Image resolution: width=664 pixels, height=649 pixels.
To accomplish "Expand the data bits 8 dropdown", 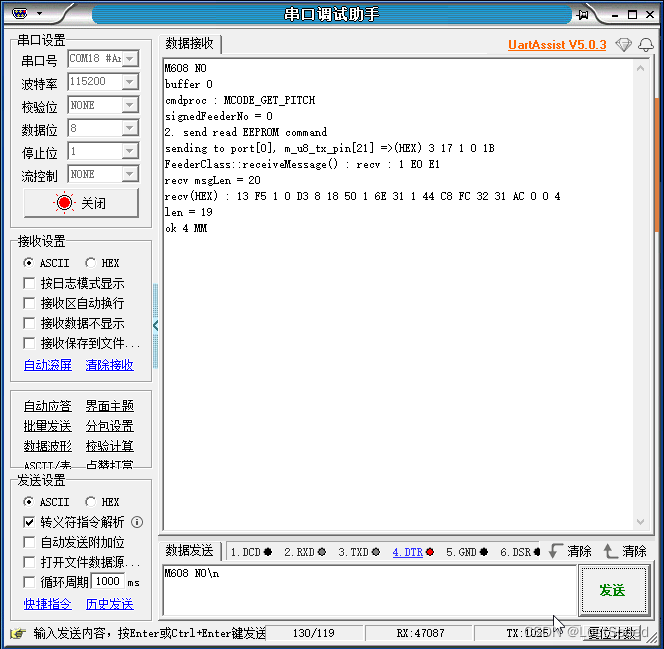I will (x=130, y=128).
